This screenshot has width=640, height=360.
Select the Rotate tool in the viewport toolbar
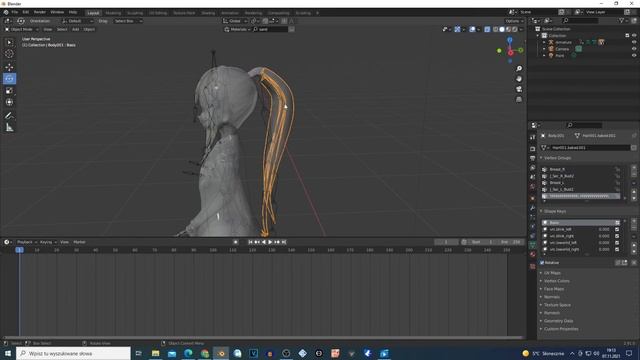[9, 79]
